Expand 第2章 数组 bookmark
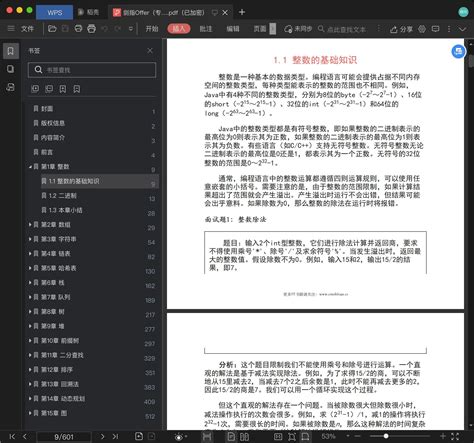The width and height of the screenshot is (474, 443). point(30,225)
